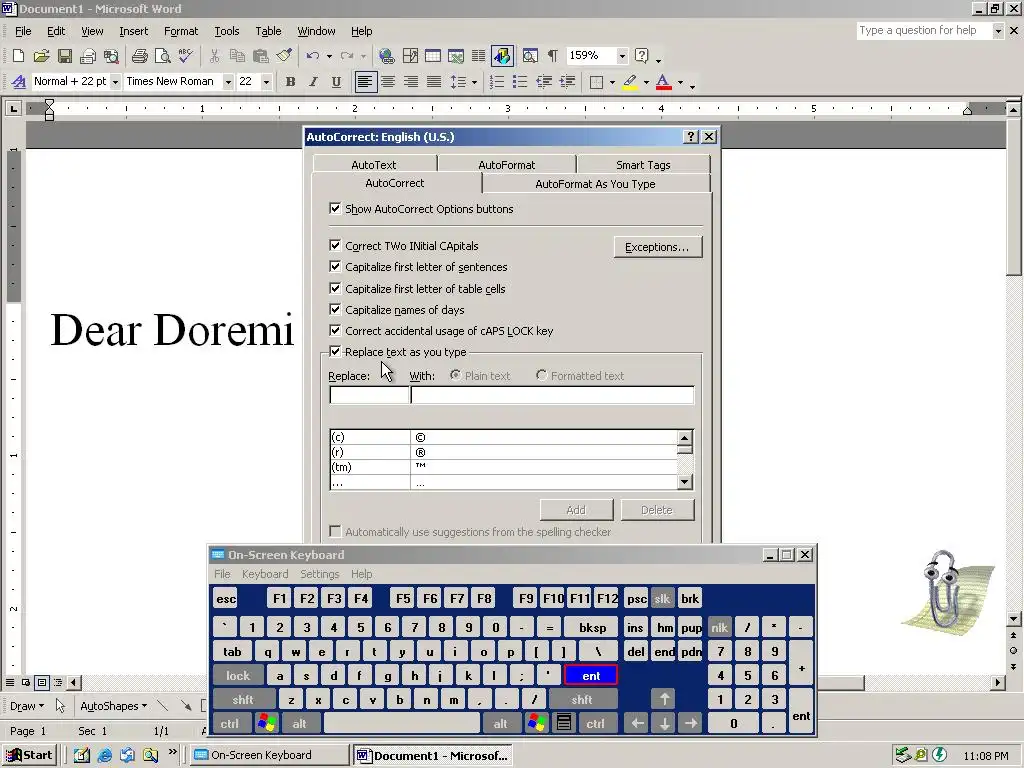This screenshot has width=1024, height=768.
Task: Toggle nlk key on On-Screen Keyboard
Action: [x=720, y=628]
